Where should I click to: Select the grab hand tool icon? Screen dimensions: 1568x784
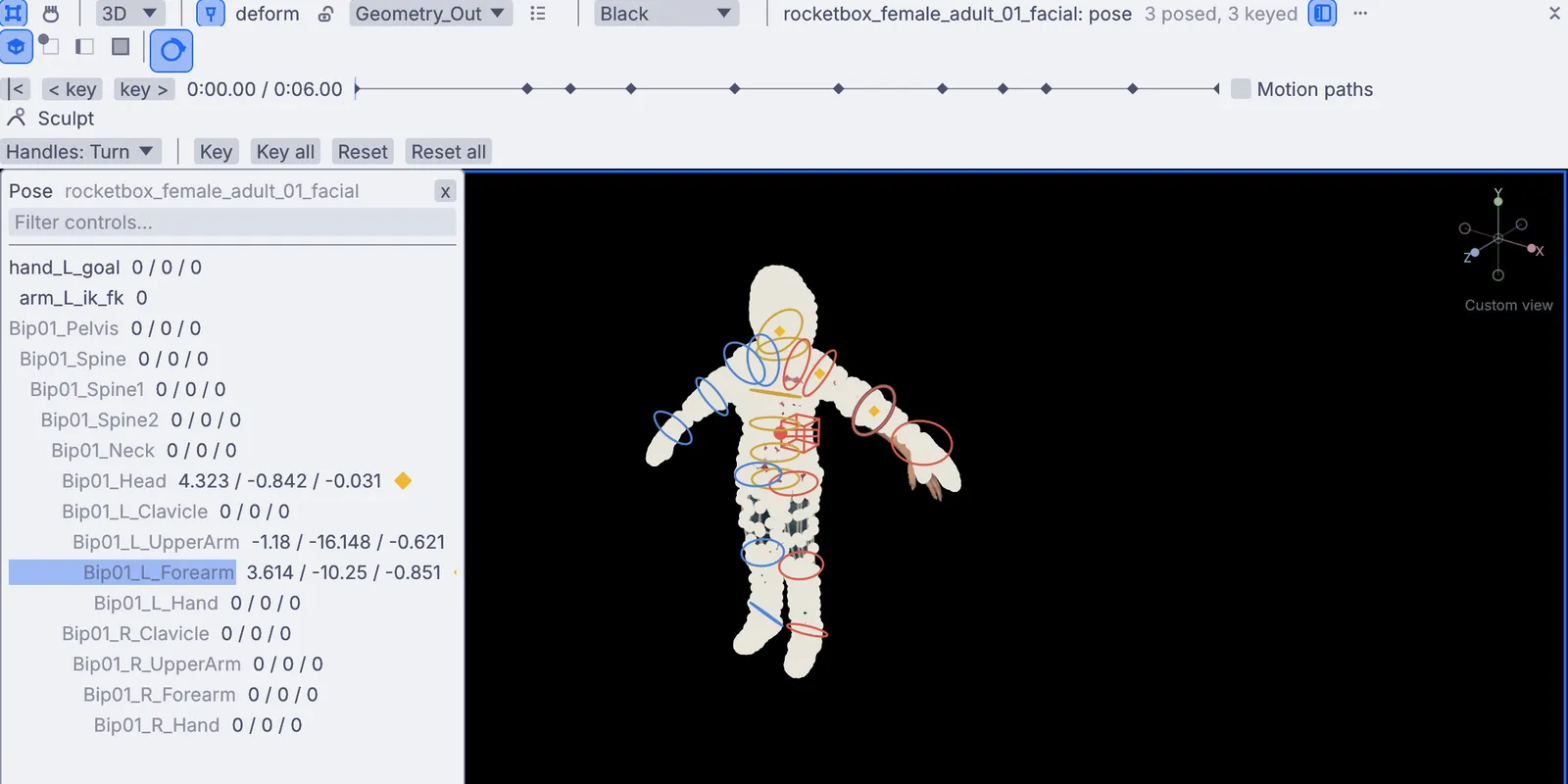(x=51, y=14)
